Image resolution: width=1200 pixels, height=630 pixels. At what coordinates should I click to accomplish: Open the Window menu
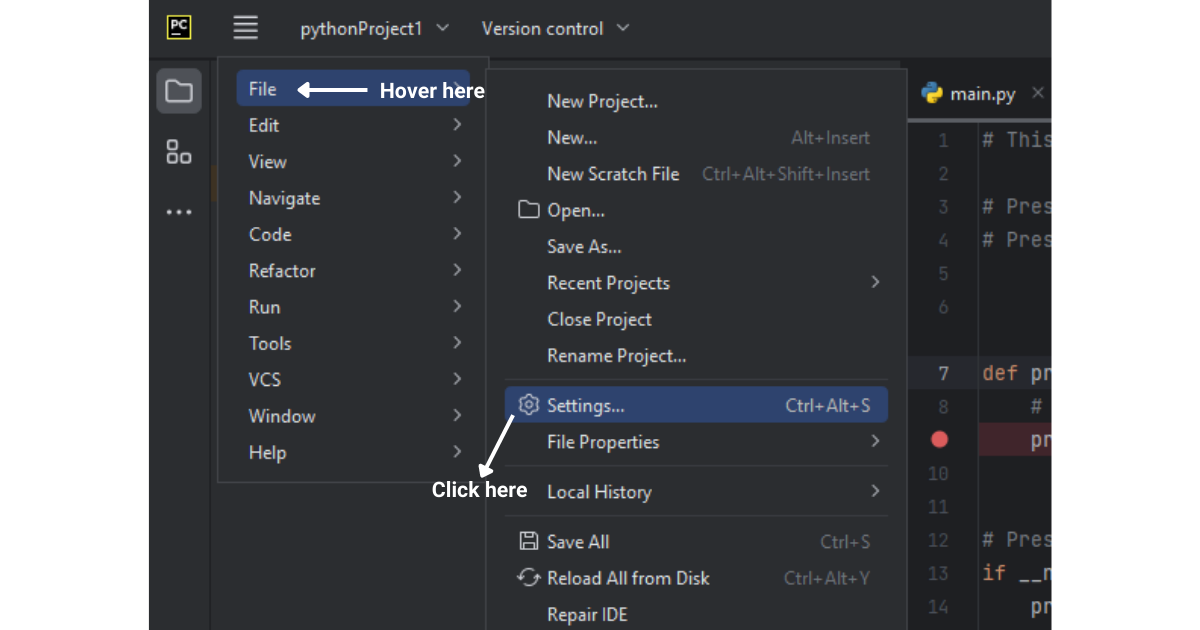click(353, 416)
